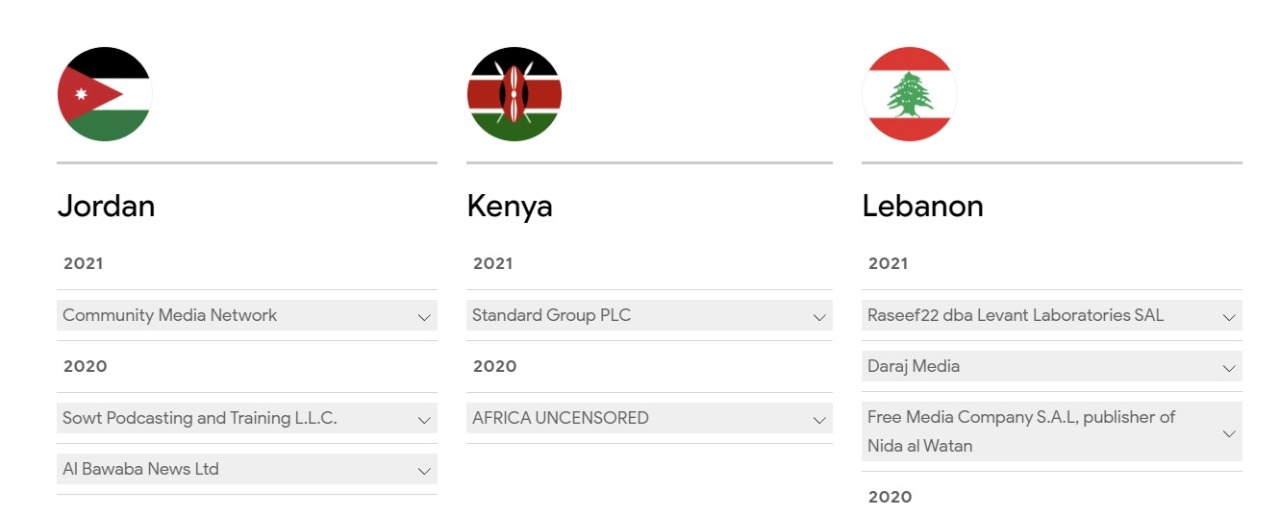The image size is (1280, 516).
Task: Expand Raseef22 dba Levant Laboratories chevron
Action: point(1229,317)
